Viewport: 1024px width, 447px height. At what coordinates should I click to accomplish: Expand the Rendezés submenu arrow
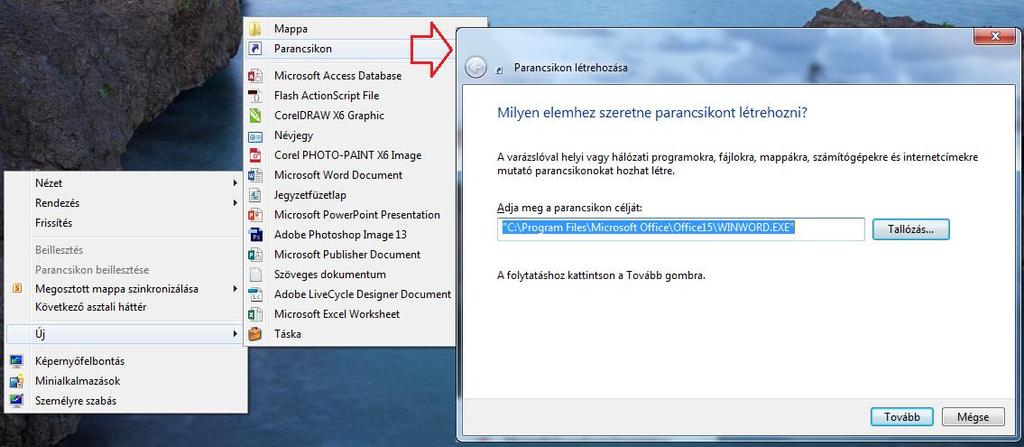tap(235, 203)
